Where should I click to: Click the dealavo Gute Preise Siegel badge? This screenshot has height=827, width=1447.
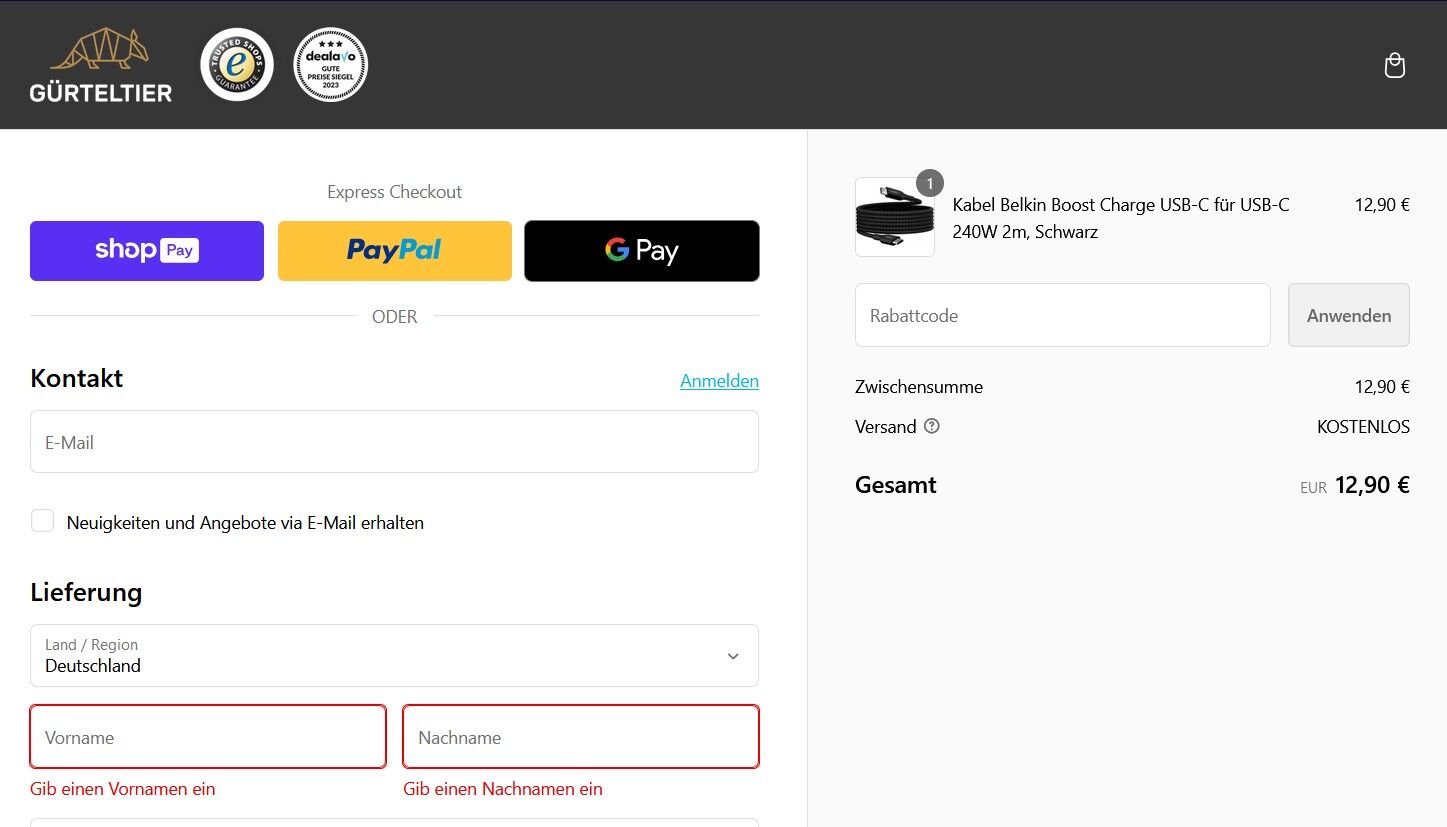331,65
